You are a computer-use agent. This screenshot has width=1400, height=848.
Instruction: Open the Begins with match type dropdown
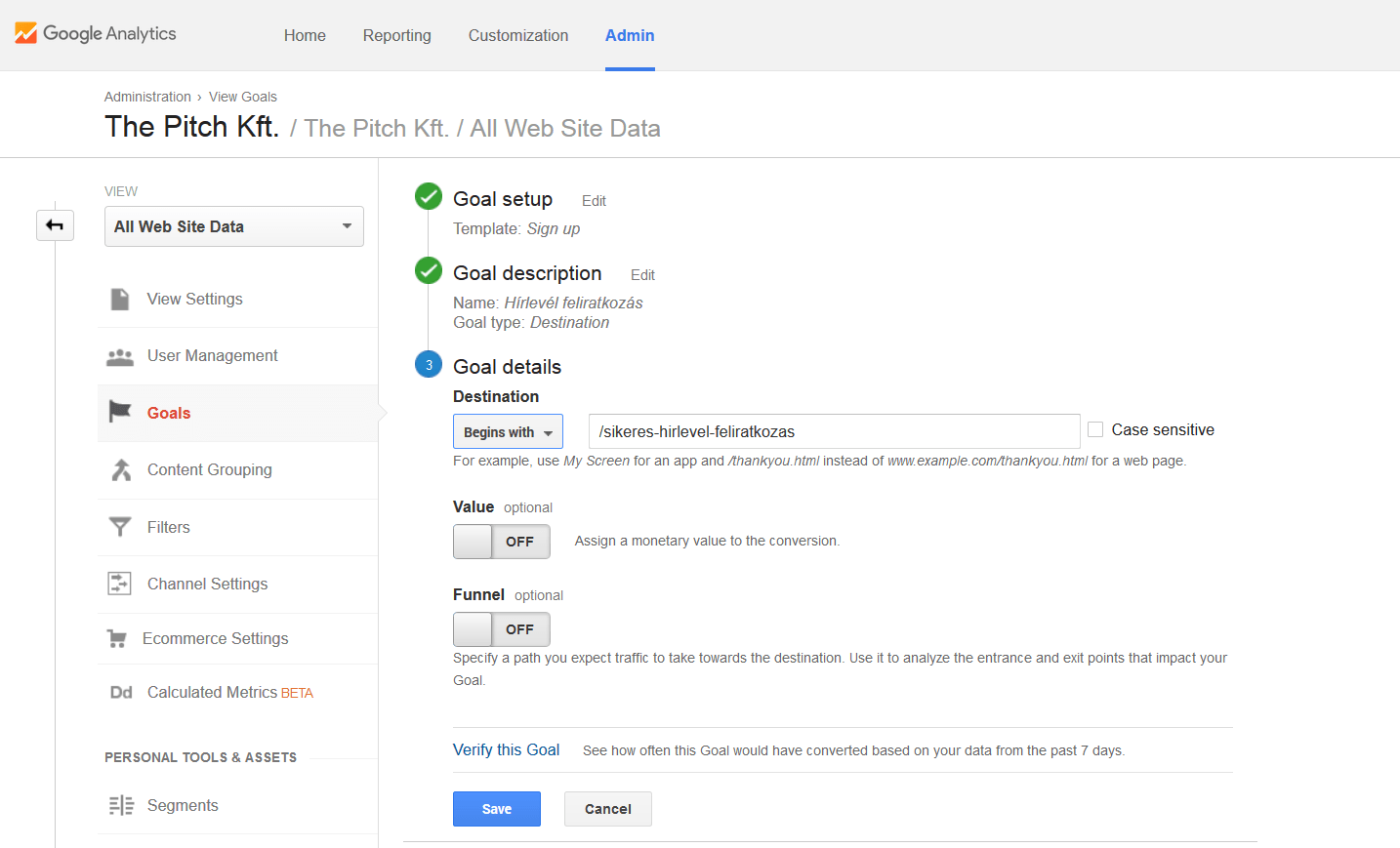point(508,431)
